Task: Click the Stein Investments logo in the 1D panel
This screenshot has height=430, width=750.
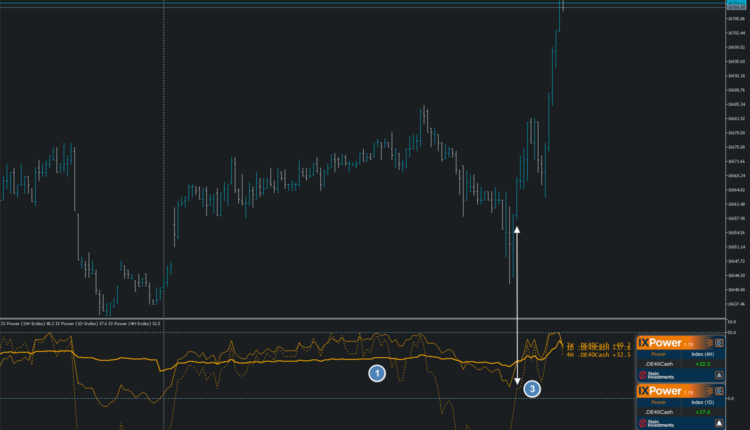Action: tap(654, 423)
